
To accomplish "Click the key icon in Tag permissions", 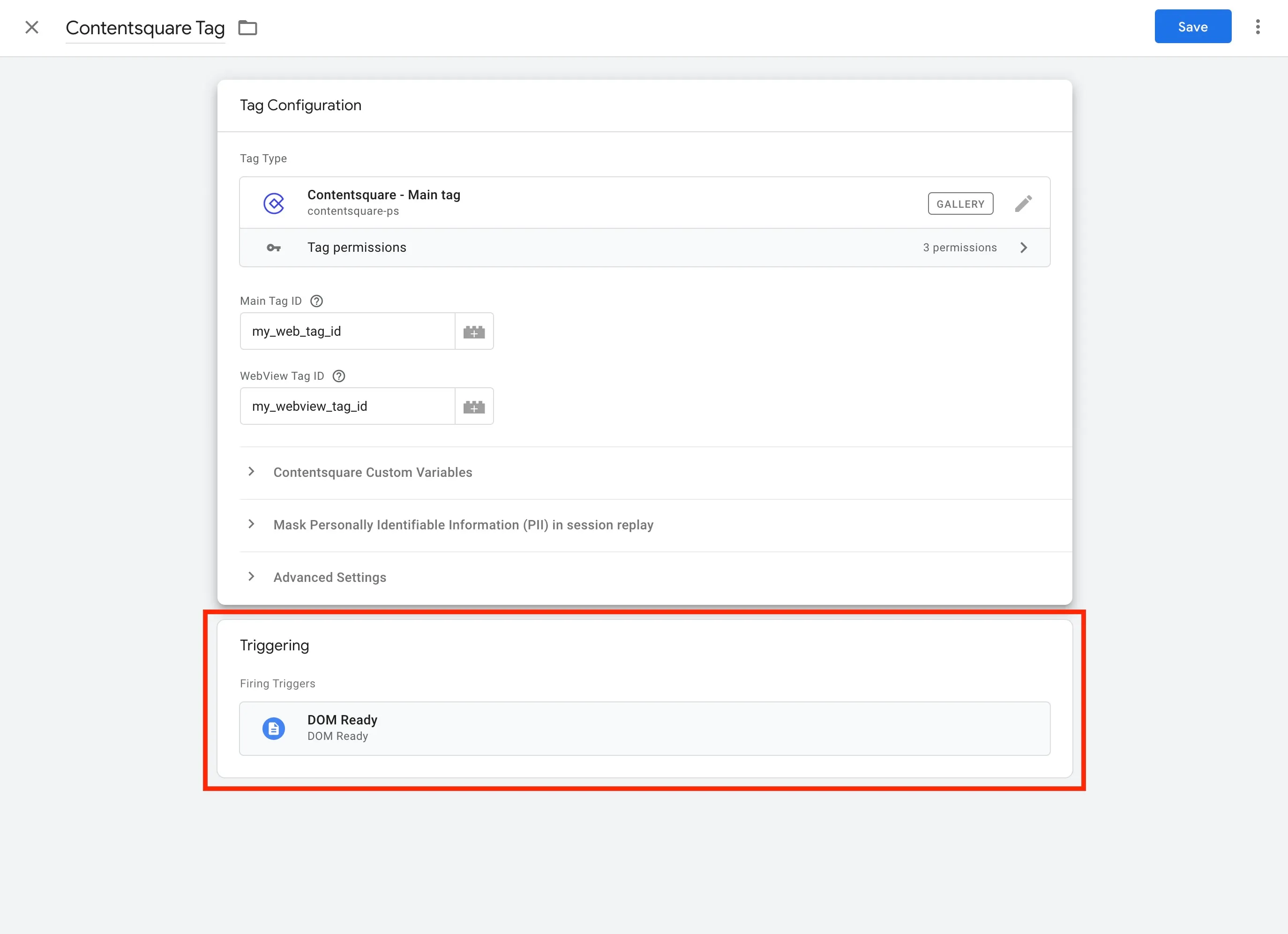I will [274, 248].
